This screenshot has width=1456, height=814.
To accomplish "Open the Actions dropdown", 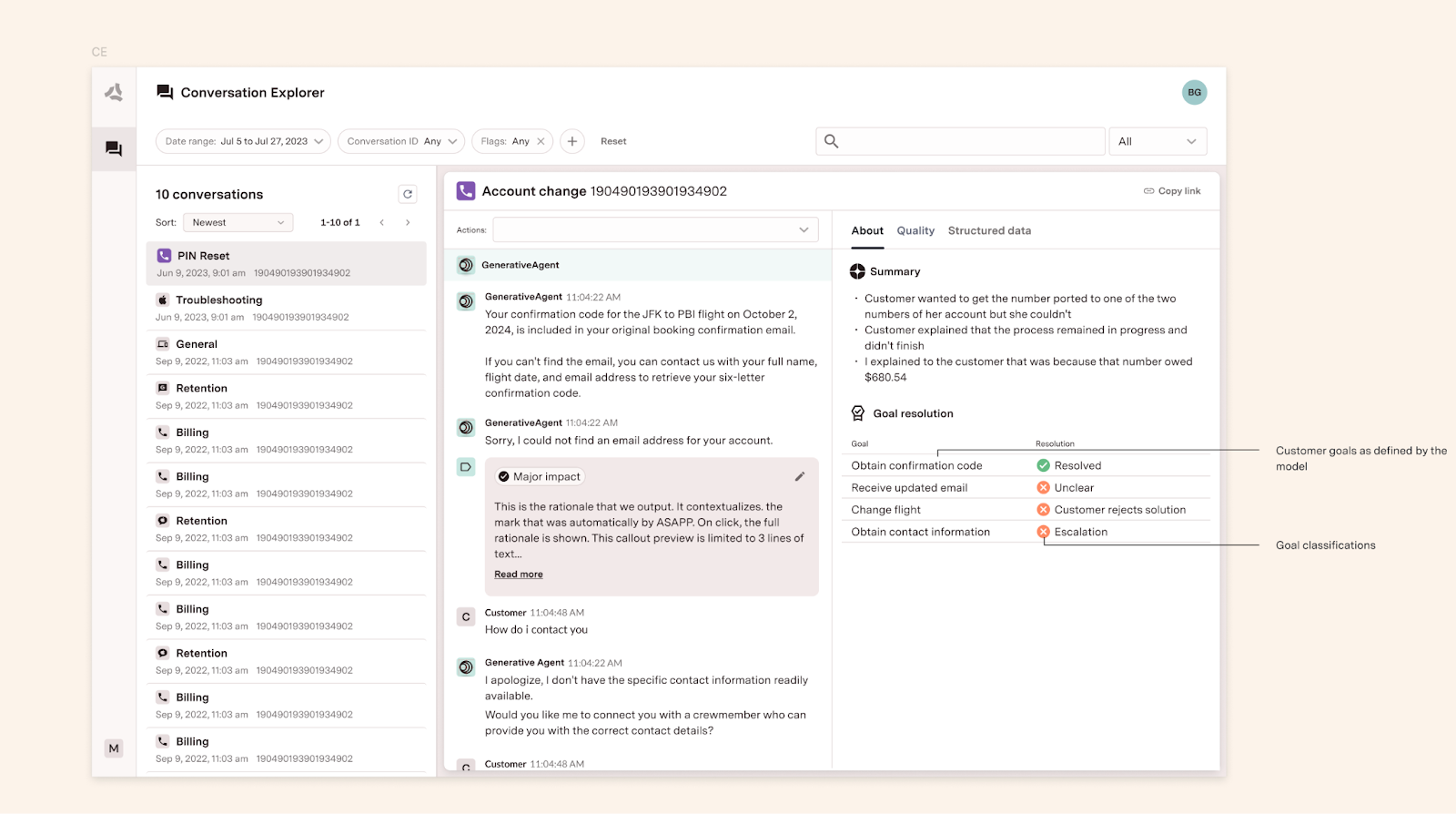I will (x=655, y=229).
